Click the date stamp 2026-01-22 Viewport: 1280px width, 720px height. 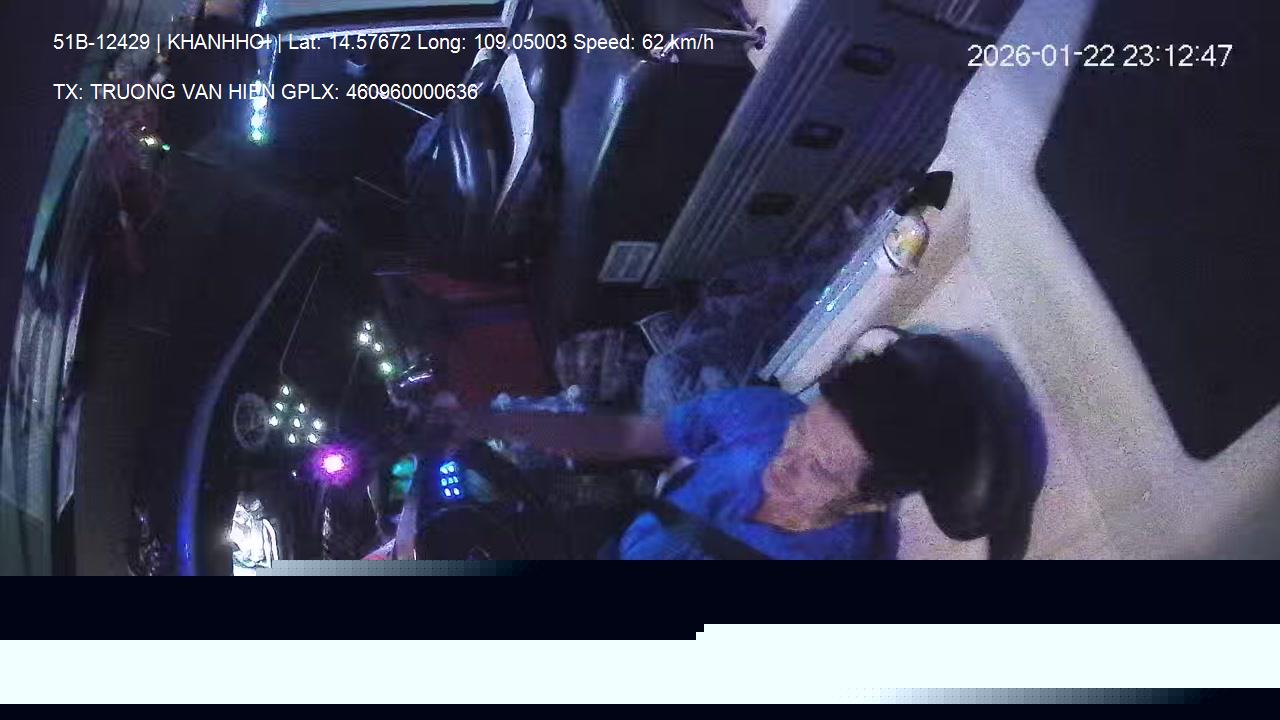pos(1040,56)
